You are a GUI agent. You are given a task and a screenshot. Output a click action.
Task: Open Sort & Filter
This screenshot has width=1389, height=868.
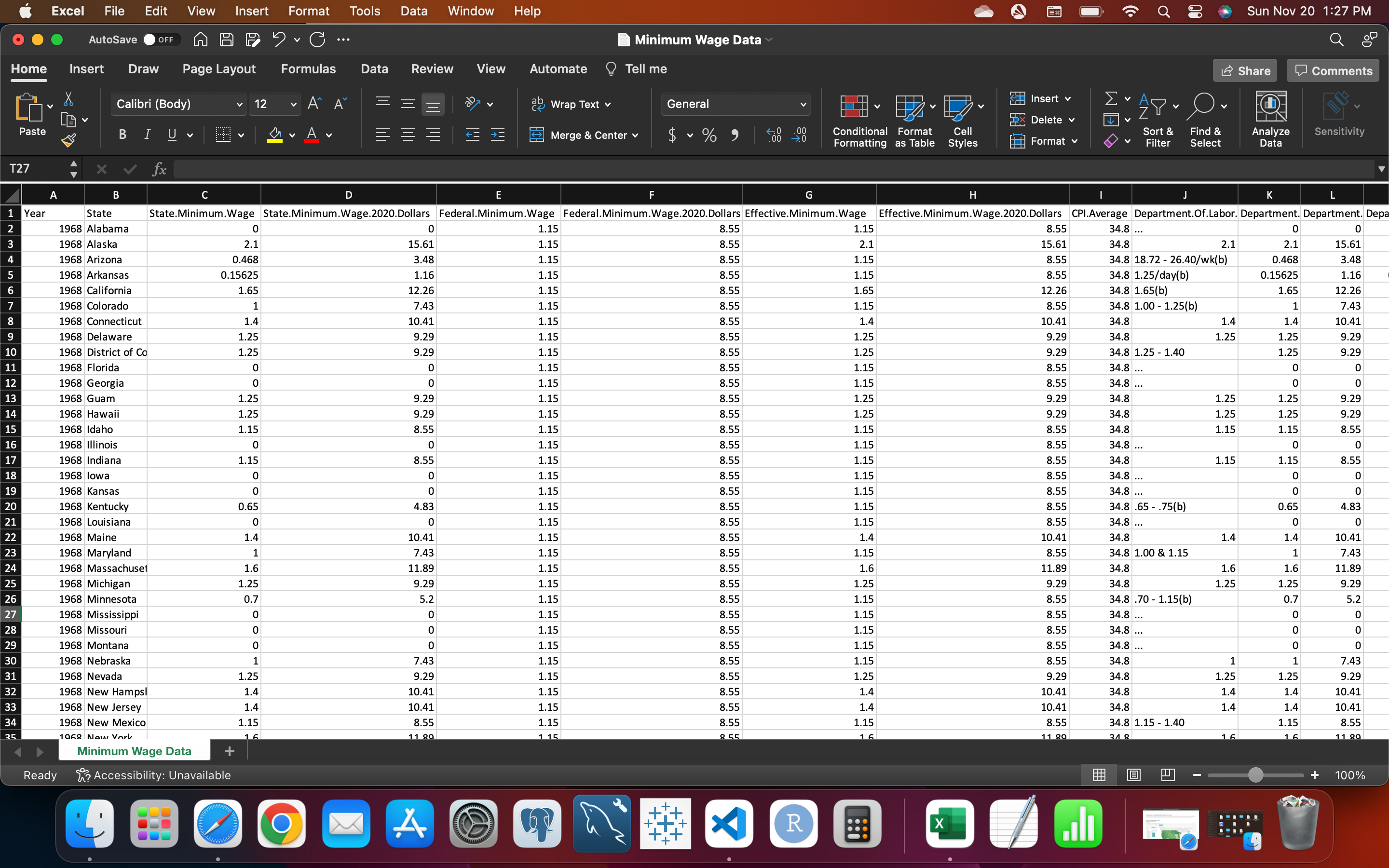1157,118
